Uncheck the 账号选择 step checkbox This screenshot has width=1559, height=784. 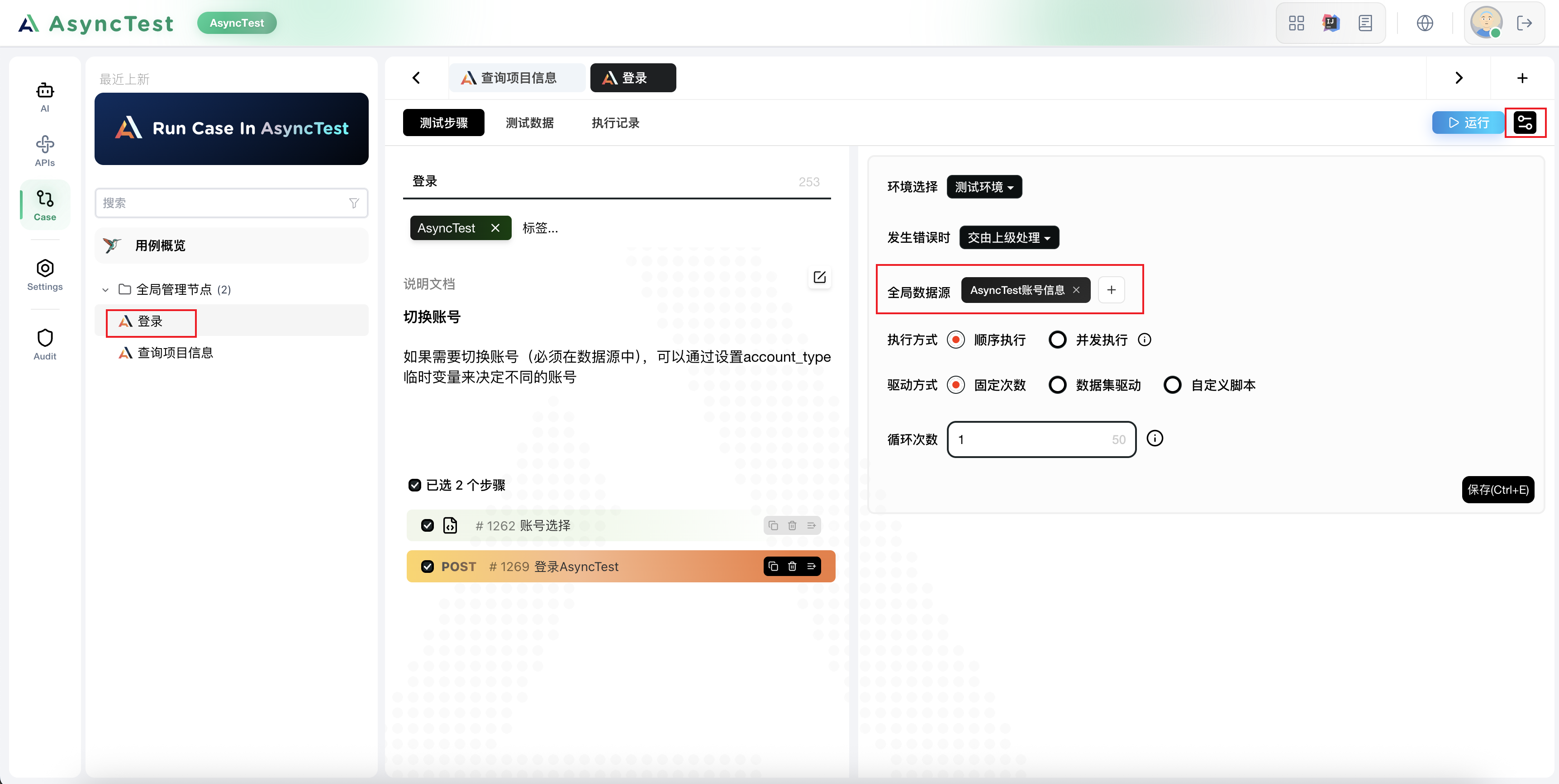tap(427, 525)
